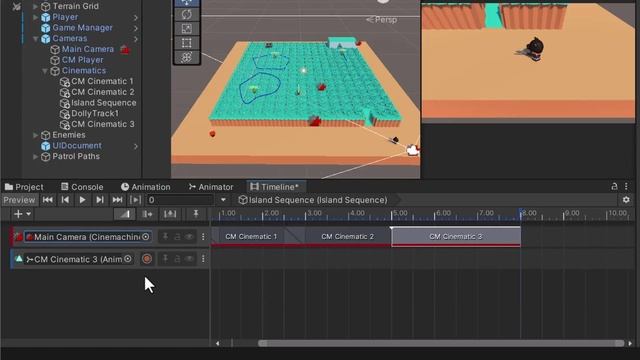The height and width of the screenshot is (360, 640).
Task: Click the current frame number field
Action: coord(180,200)
